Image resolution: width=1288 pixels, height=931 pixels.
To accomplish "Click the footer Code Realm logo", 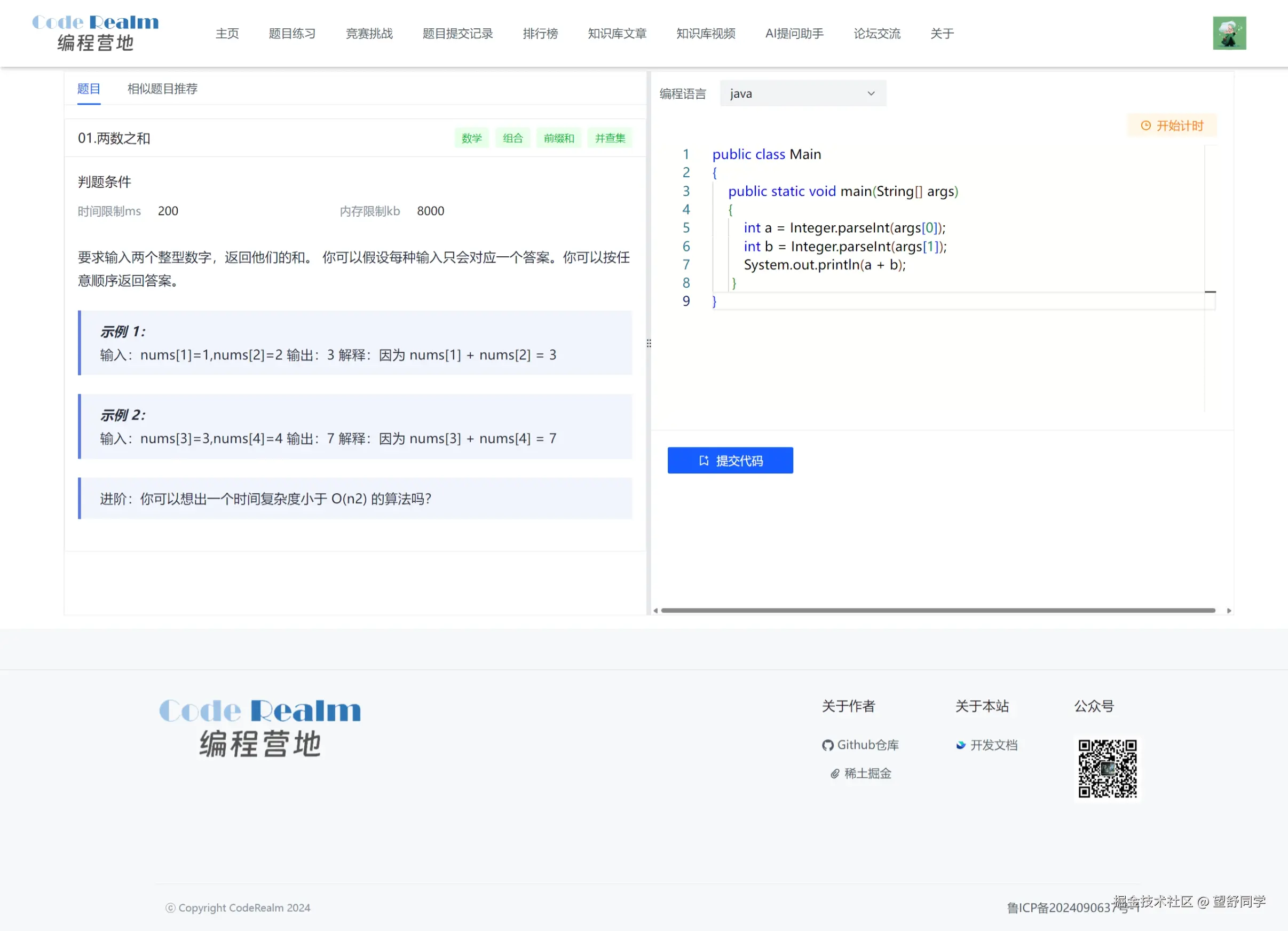I will 260,728.
